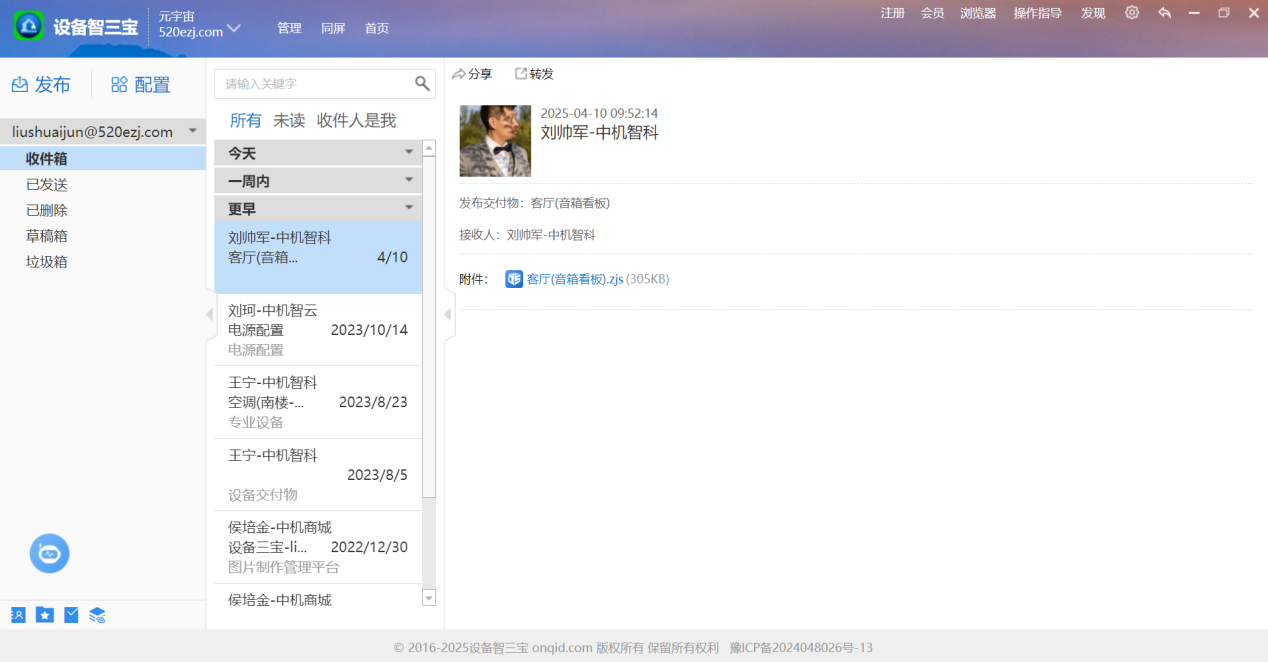Click the mail envelope icon at bottom

pos(71,615)
